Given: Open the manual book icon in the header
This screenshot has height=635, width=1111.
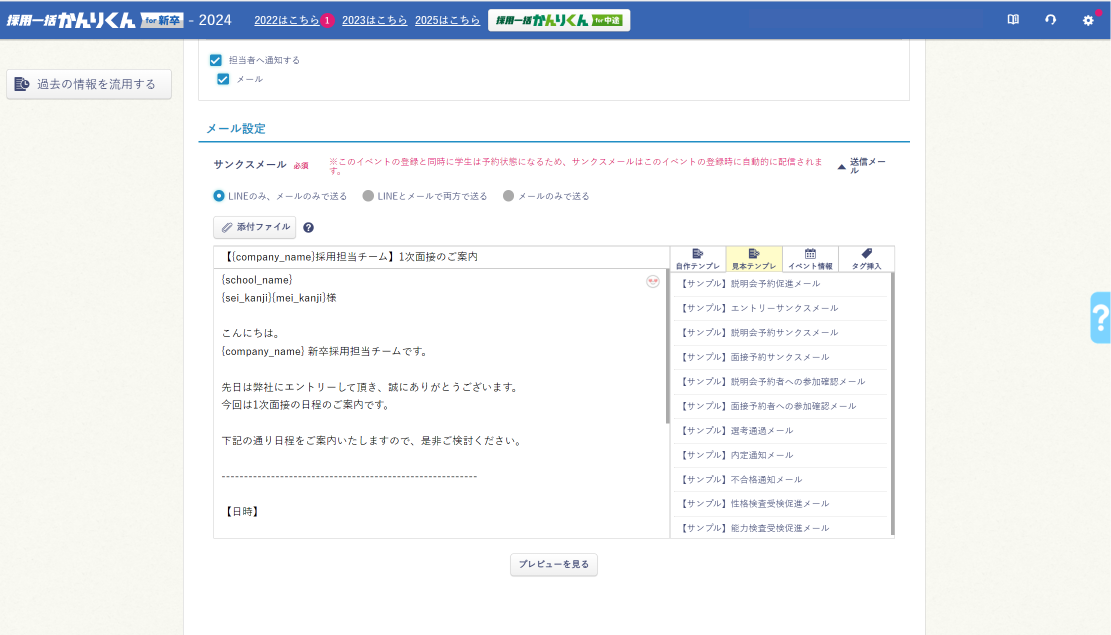Looking at the screenshot, I should coord(1013,18).
